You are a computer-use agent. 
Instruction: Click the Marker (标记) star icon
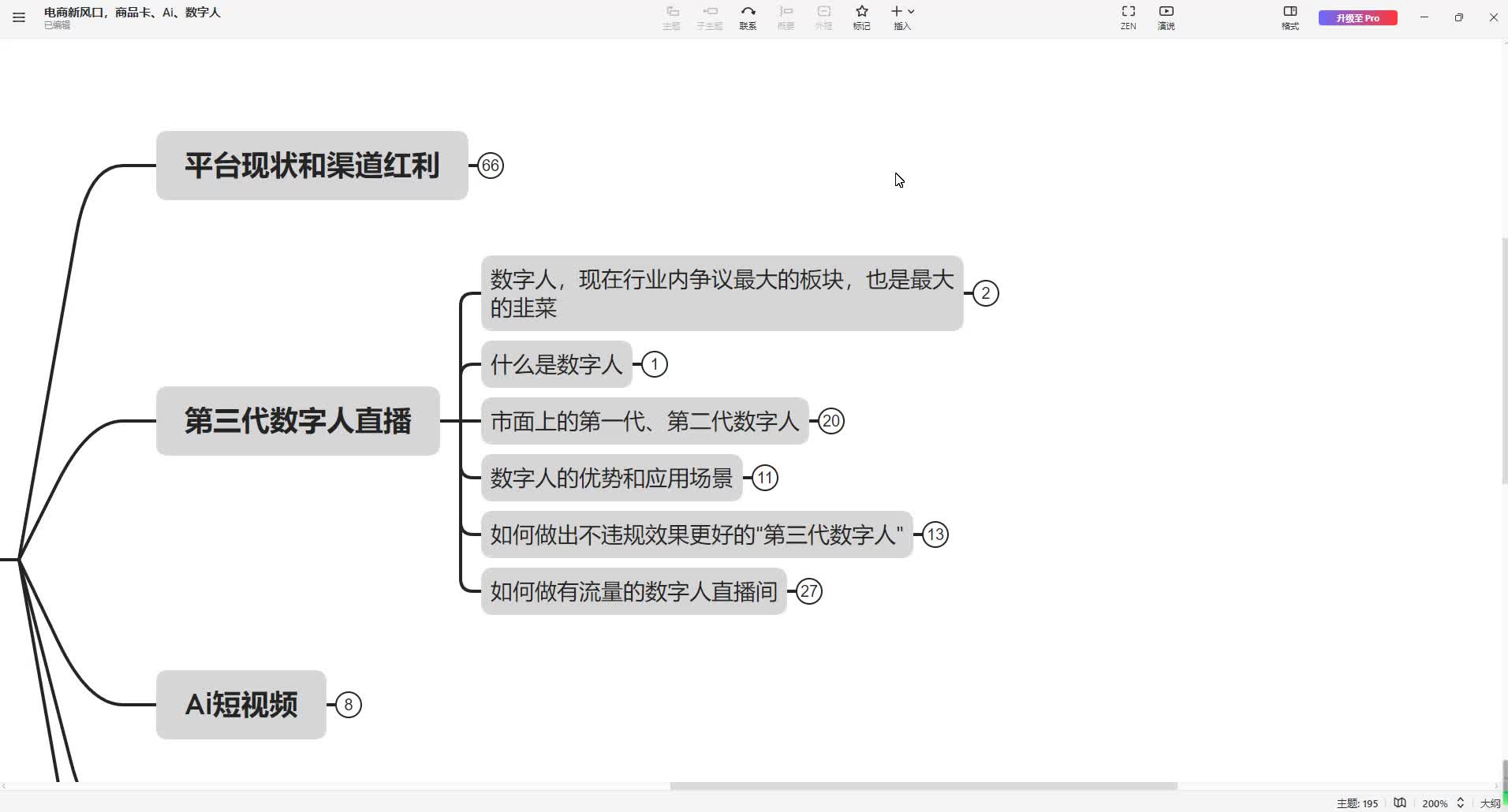click(x=861, y=17)
